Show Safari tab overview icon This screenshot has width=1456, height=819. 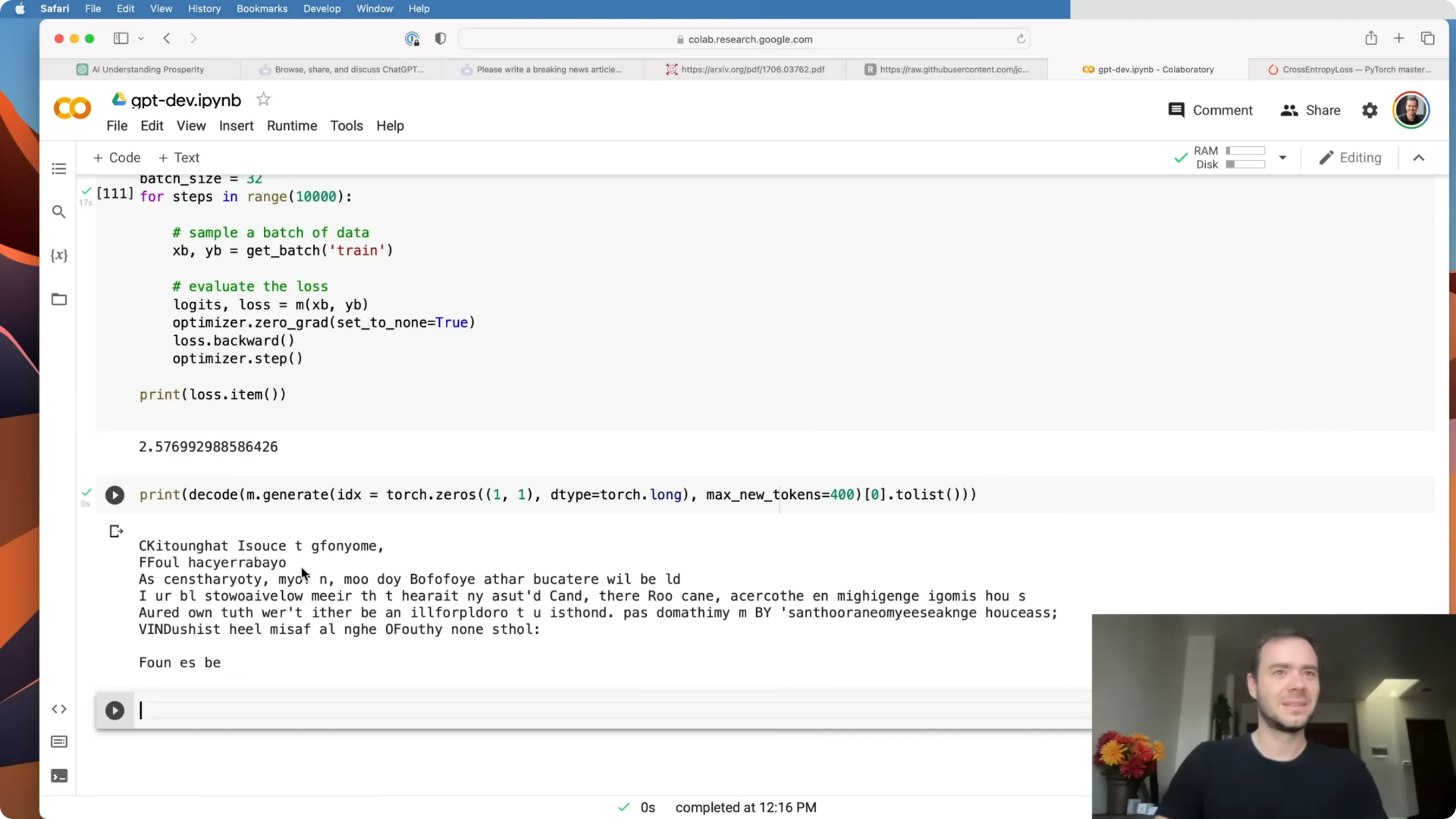click(1428, 38)
